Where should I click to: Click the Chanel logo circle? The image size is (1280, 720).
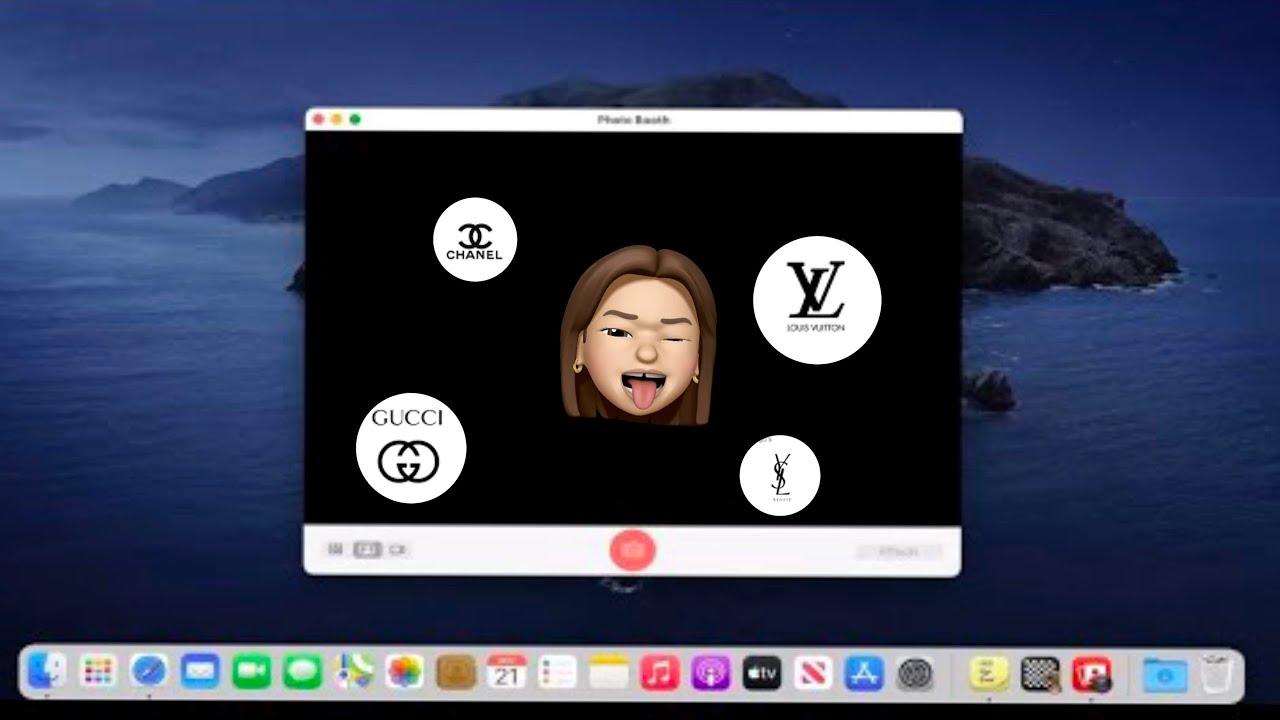475,239
